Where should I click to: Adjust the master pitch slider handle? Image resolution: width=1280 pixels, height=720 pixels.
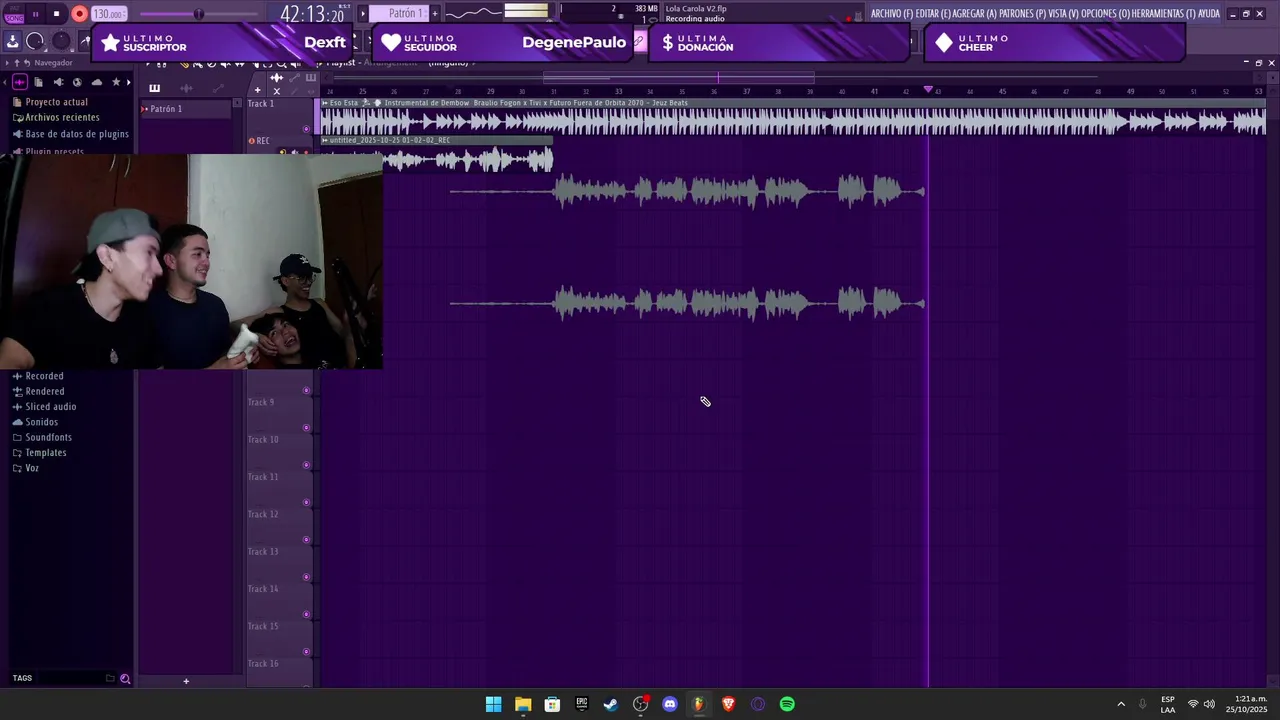coord(198,14)
